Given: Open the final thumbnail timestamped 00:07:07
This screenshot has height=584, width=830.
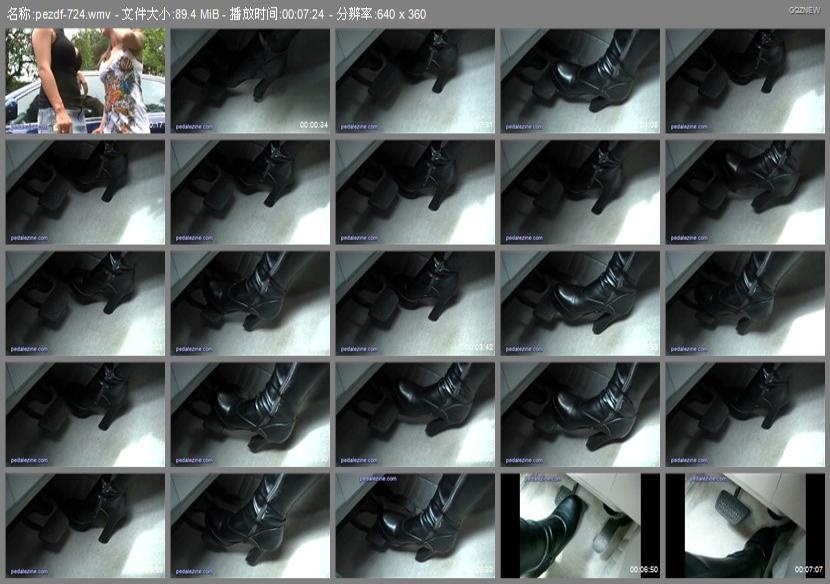Looking at the screenshot, I should [745, 525].
